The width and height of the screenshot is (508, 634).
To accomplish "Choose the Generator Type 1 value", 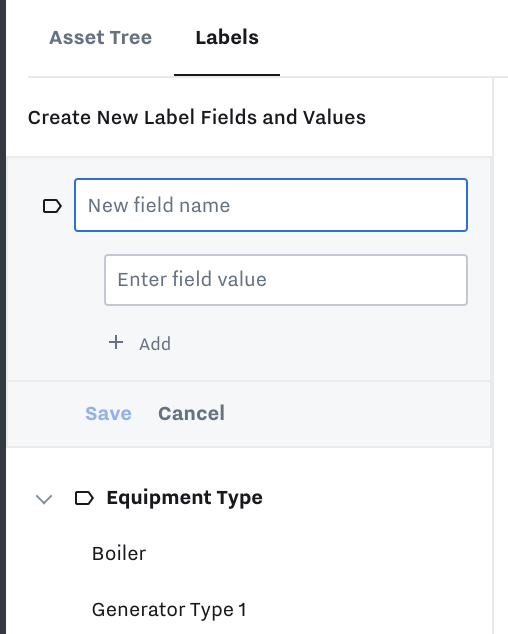I will (169, 610).
